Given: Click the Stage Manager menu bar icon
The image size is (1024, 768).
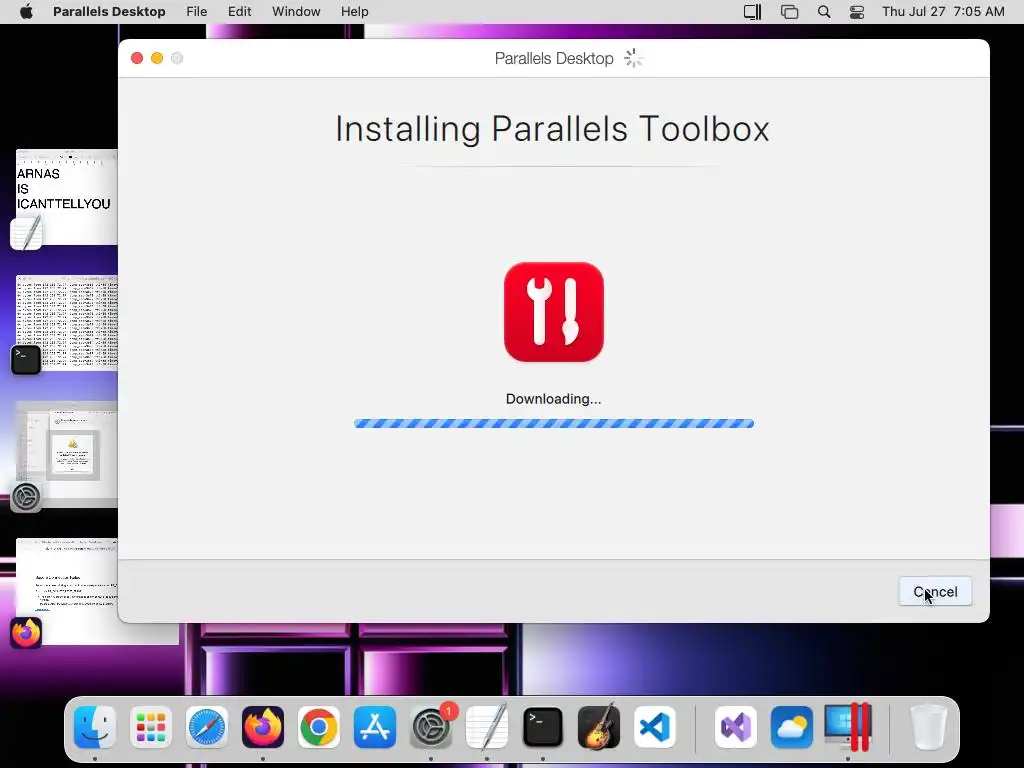Looking at the screenshot, I should [789, 12].
